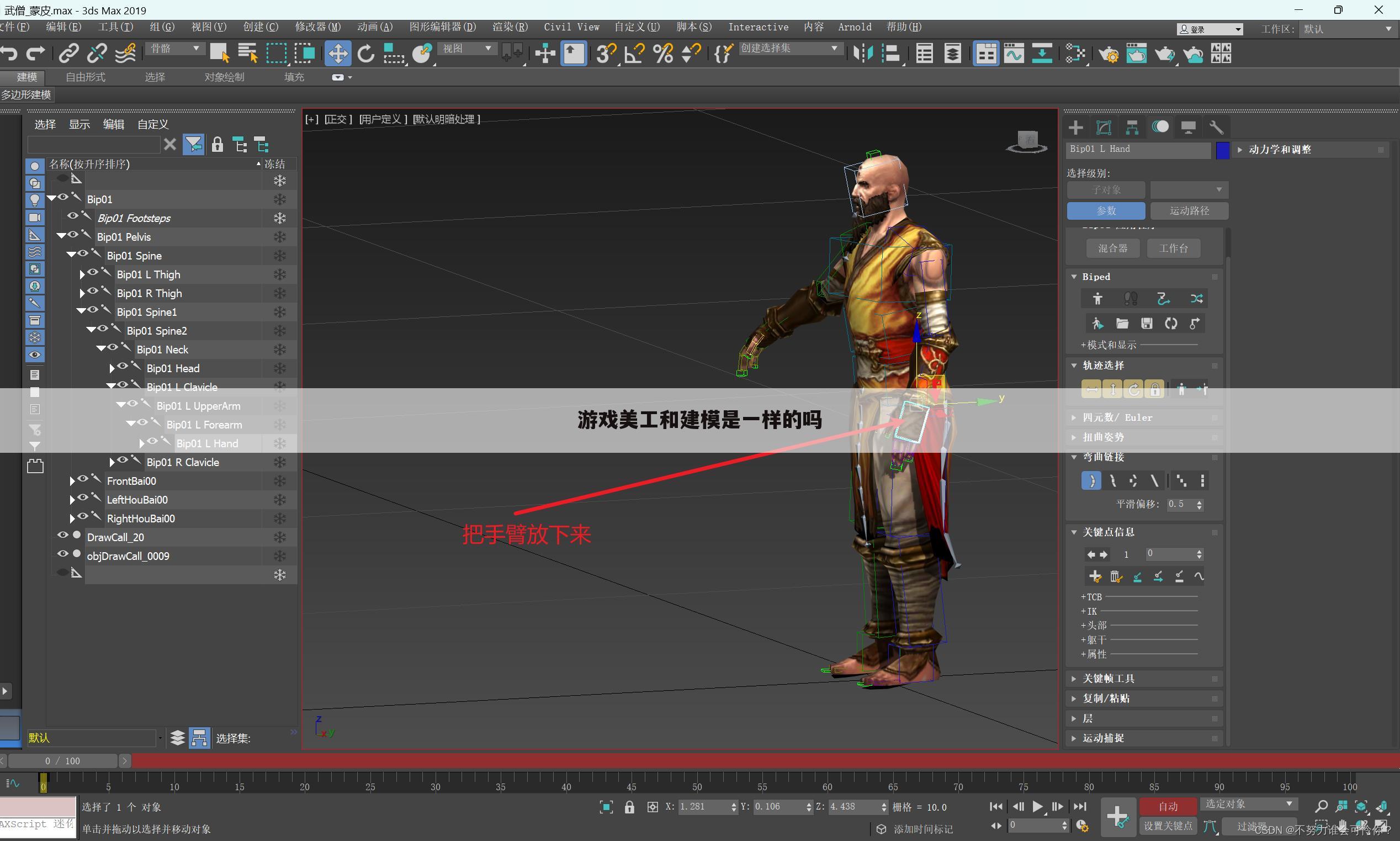
Task: Click Biped Load File folder icon
Action: pos(1122,324)
